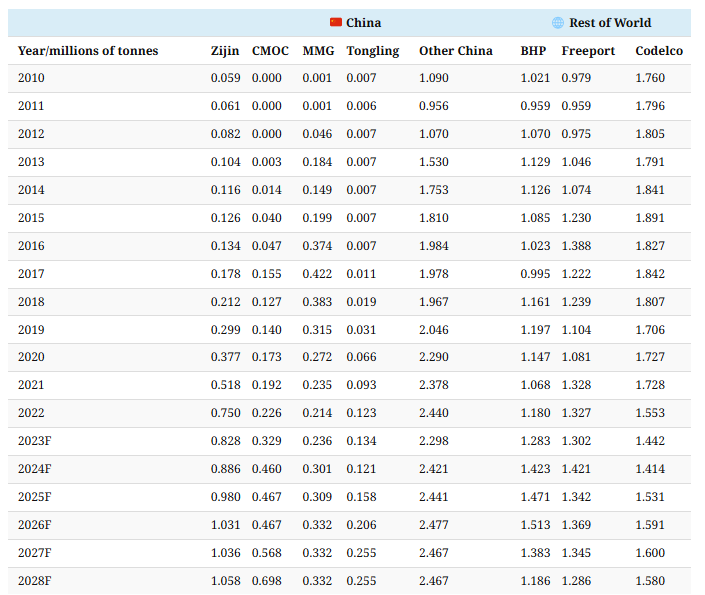Select the CMOC column header
The height and width of the screenshot is (595, 705).
pos(271,51)
